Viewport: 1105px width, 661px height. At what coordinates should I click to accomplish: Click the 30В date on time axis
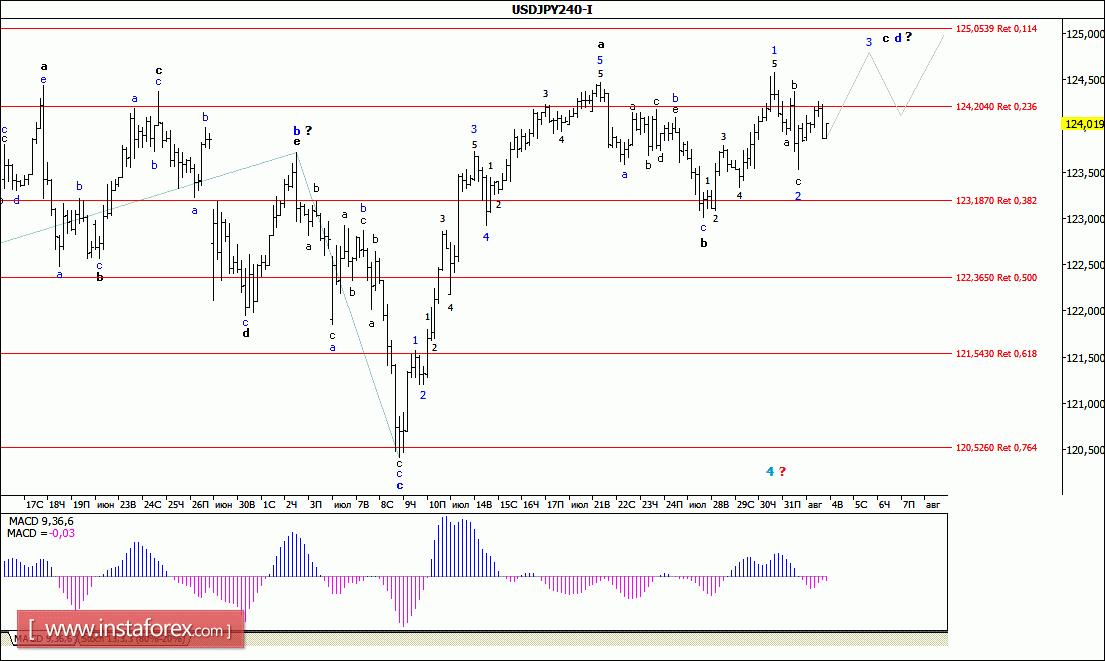[x=247, y=505]
